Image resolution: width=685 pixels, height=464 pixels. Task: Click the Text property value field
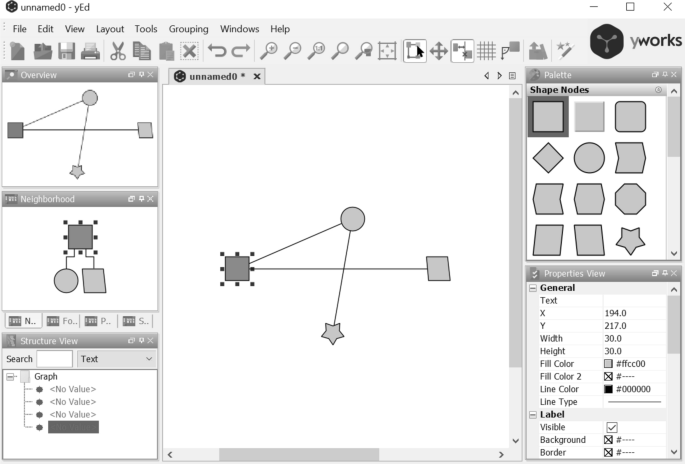coord(634,301)
